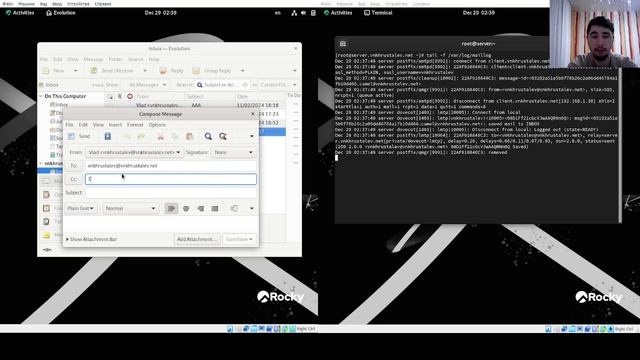Viewport: 640px width, 360px height.
Task: Click the search field showing Subject or Ad...
Action: [222, 85]
